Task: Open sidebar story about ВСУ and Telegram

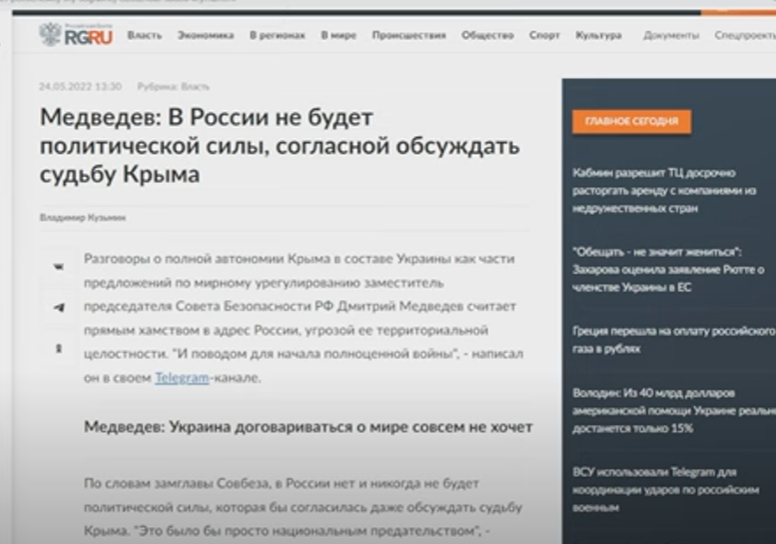Action: pyautogui.click(x=665, y=490)
